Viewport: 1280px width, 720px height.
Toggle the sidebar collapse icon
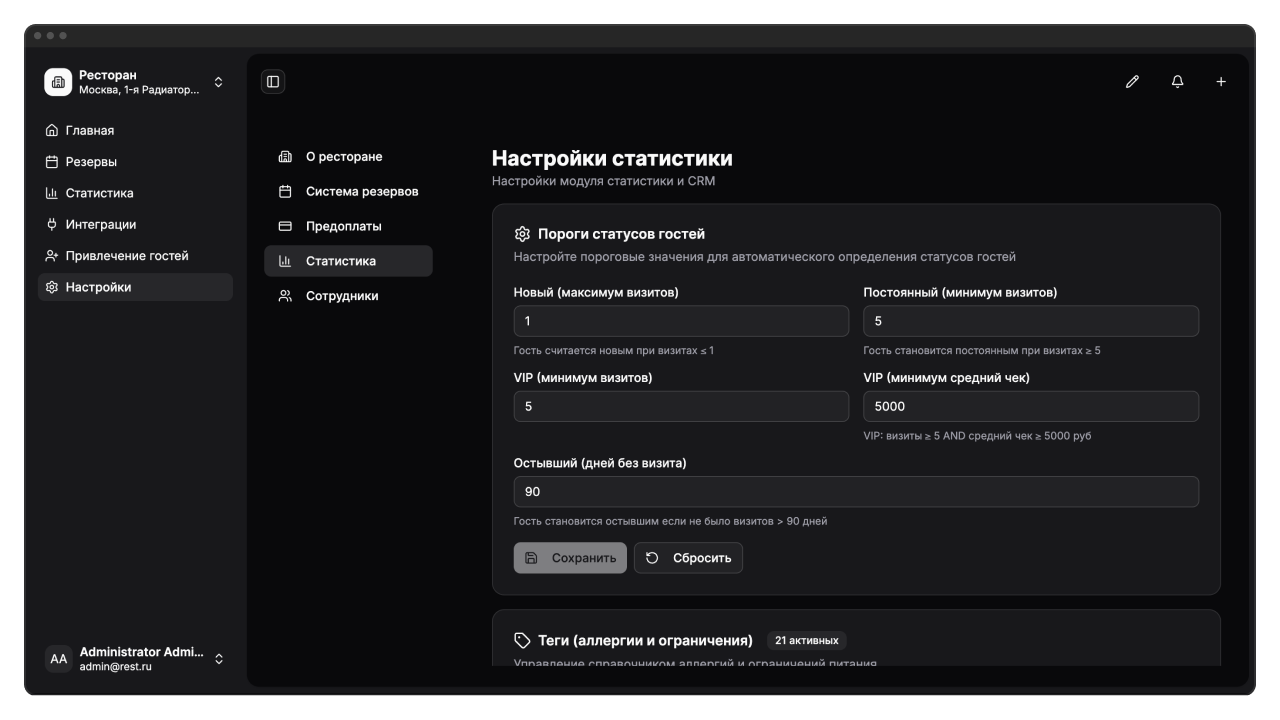(273, 82)
